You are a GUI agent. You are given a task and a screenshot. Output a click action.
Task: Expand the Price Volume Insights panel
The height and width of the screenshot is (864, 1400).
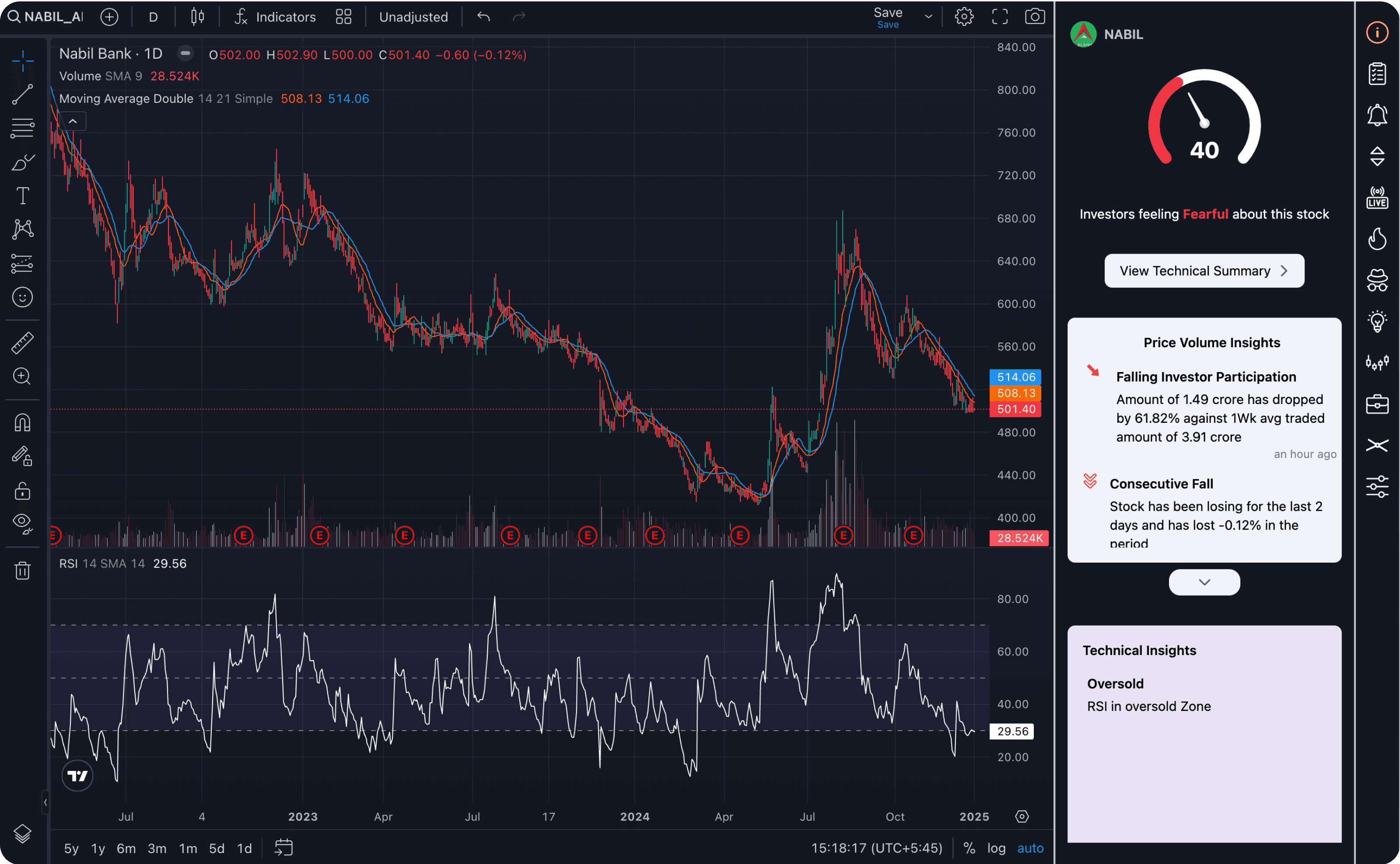1204,582
